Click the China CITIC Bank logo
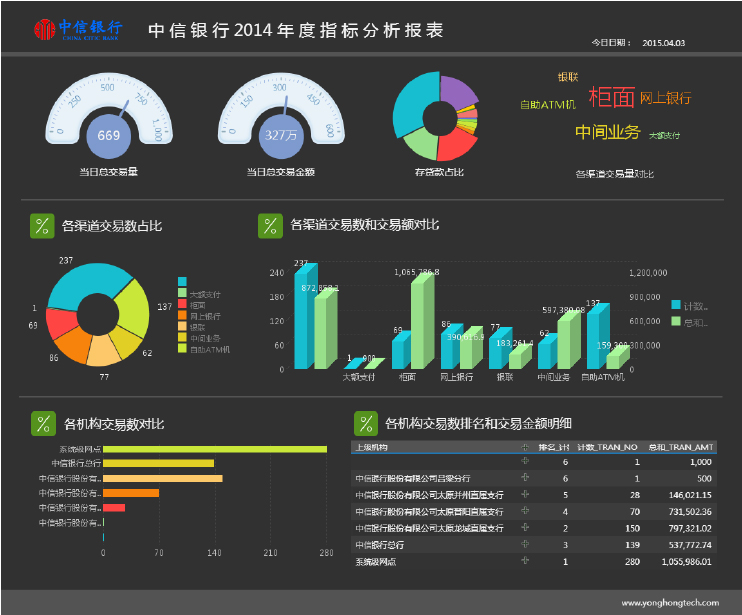742x615 pixels. [x=78, y=30]
